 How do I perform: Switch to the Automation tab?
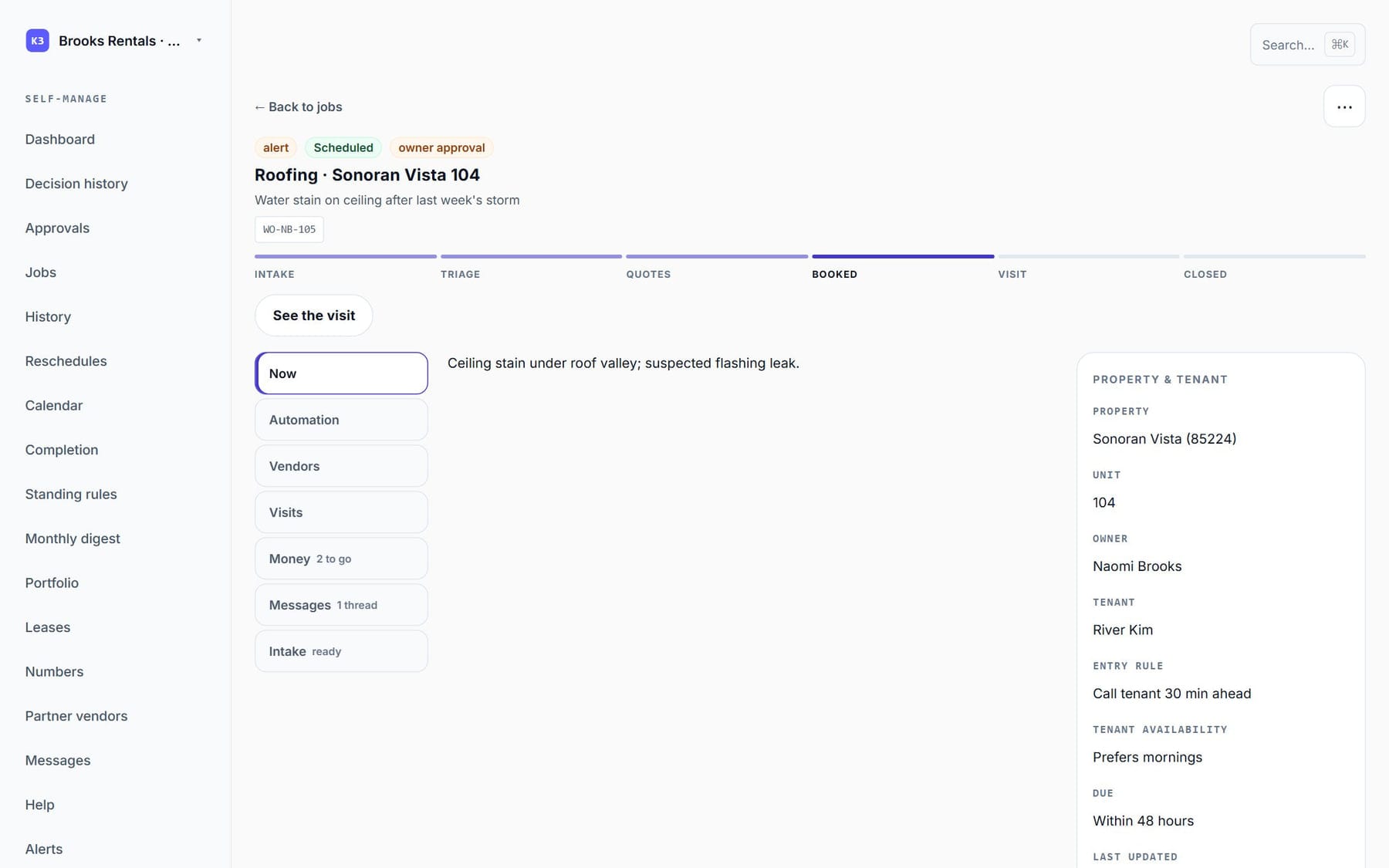pos(341,420)
